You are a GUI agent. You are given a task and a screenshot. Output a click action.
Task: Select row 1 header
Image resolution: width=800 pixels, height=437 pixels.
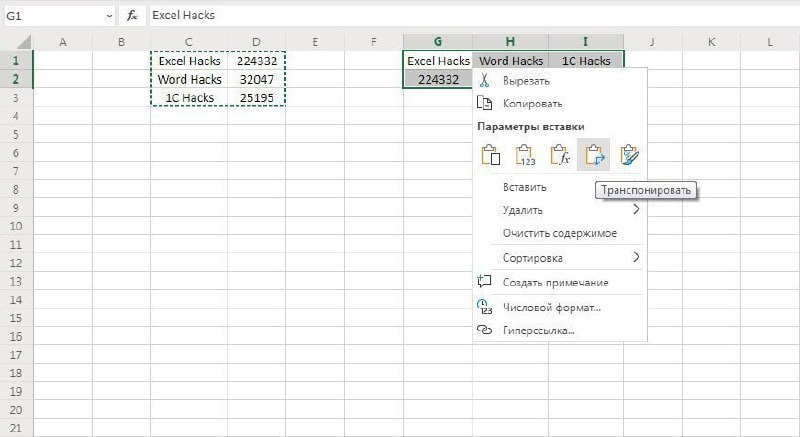click(16, 61)
